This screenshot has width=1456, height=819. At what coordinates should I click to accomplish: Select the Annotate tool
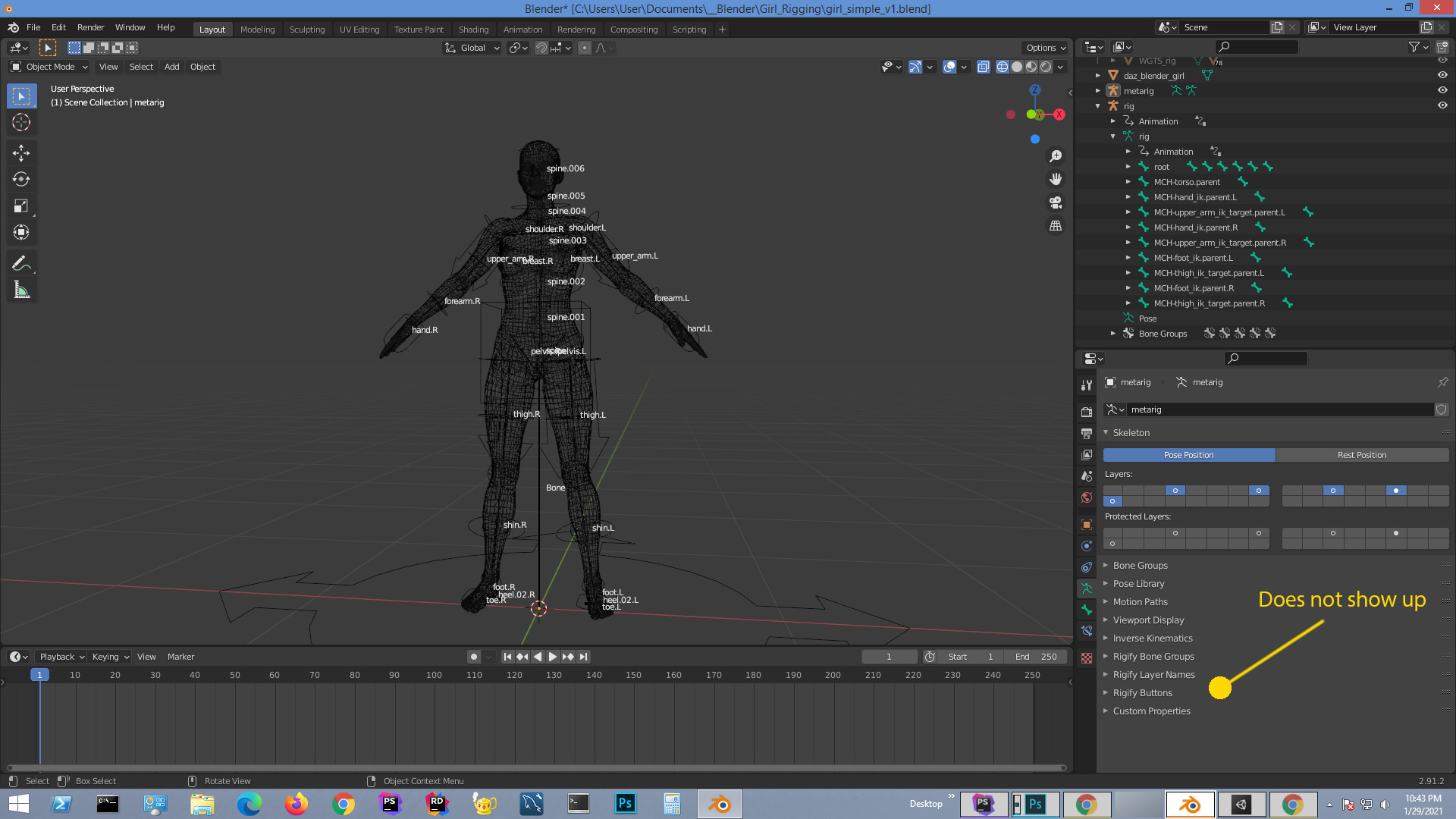click(21, 264)
